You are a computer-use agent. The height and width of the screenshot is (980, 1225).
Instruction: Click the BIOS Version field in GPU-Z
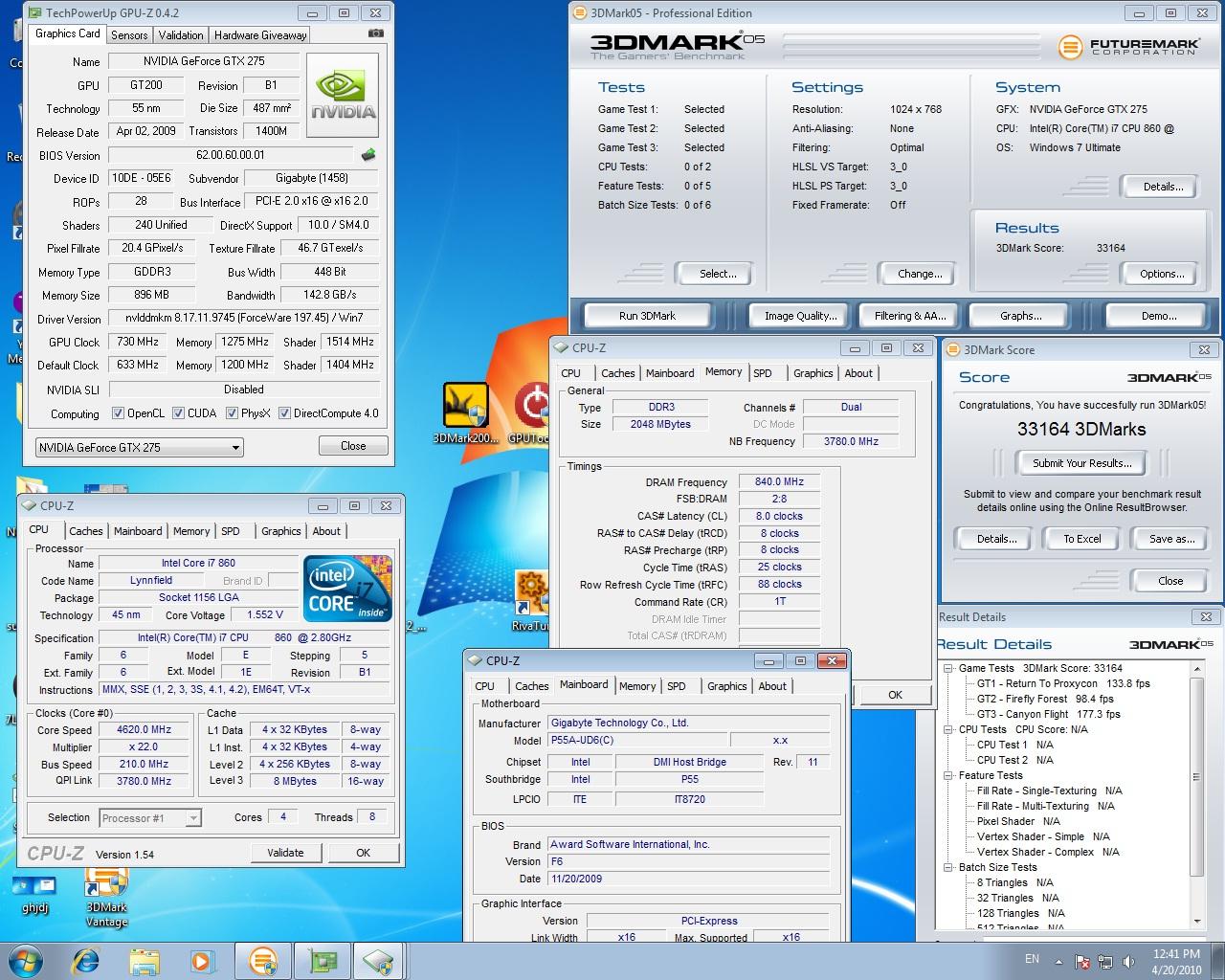(x=233, y=155)
